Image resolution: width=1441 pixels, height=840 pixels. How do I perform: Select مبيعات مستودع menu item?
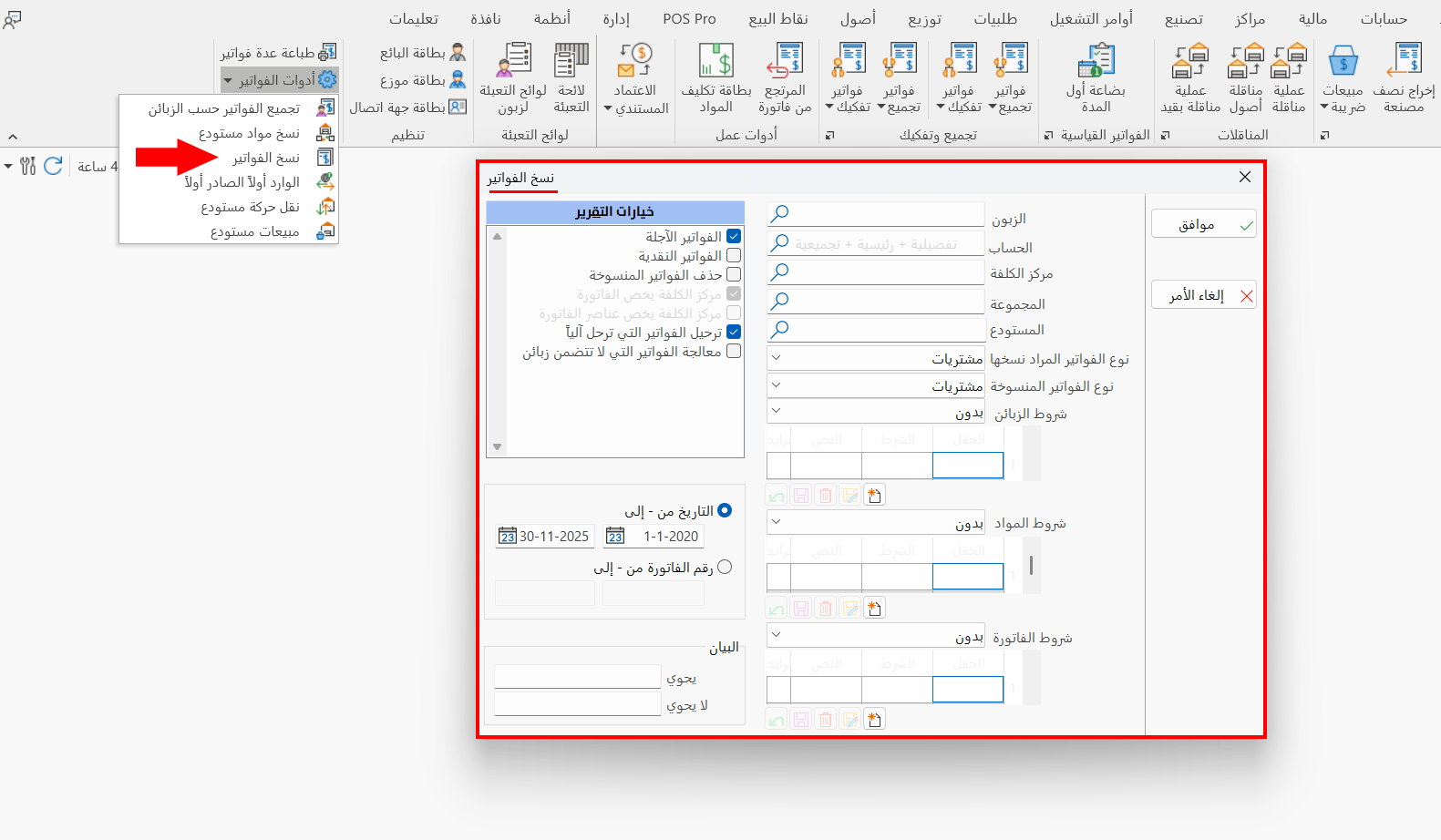coord(228,231)
